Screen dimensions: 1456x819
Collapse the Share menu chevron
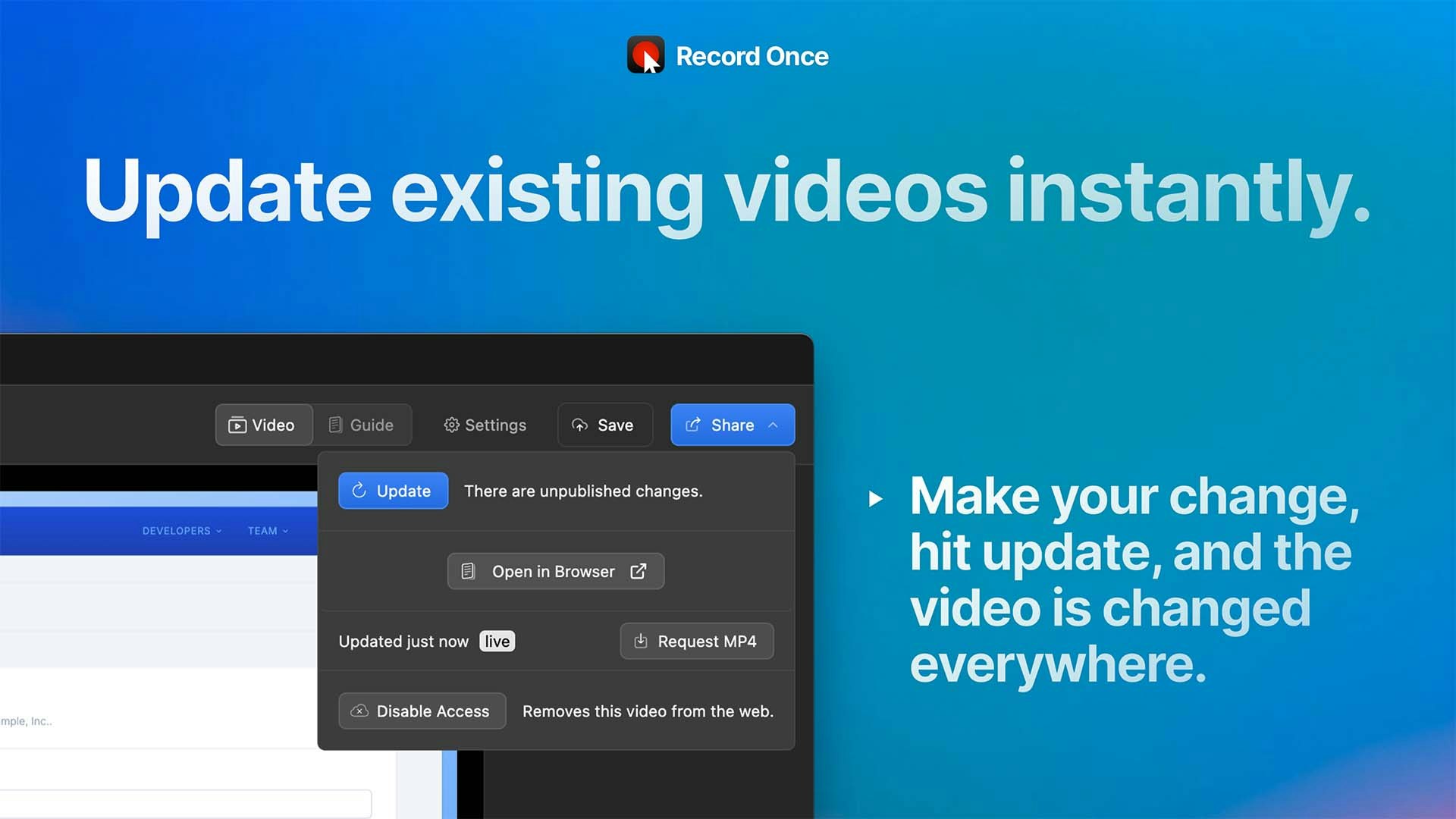click(773, 425)
